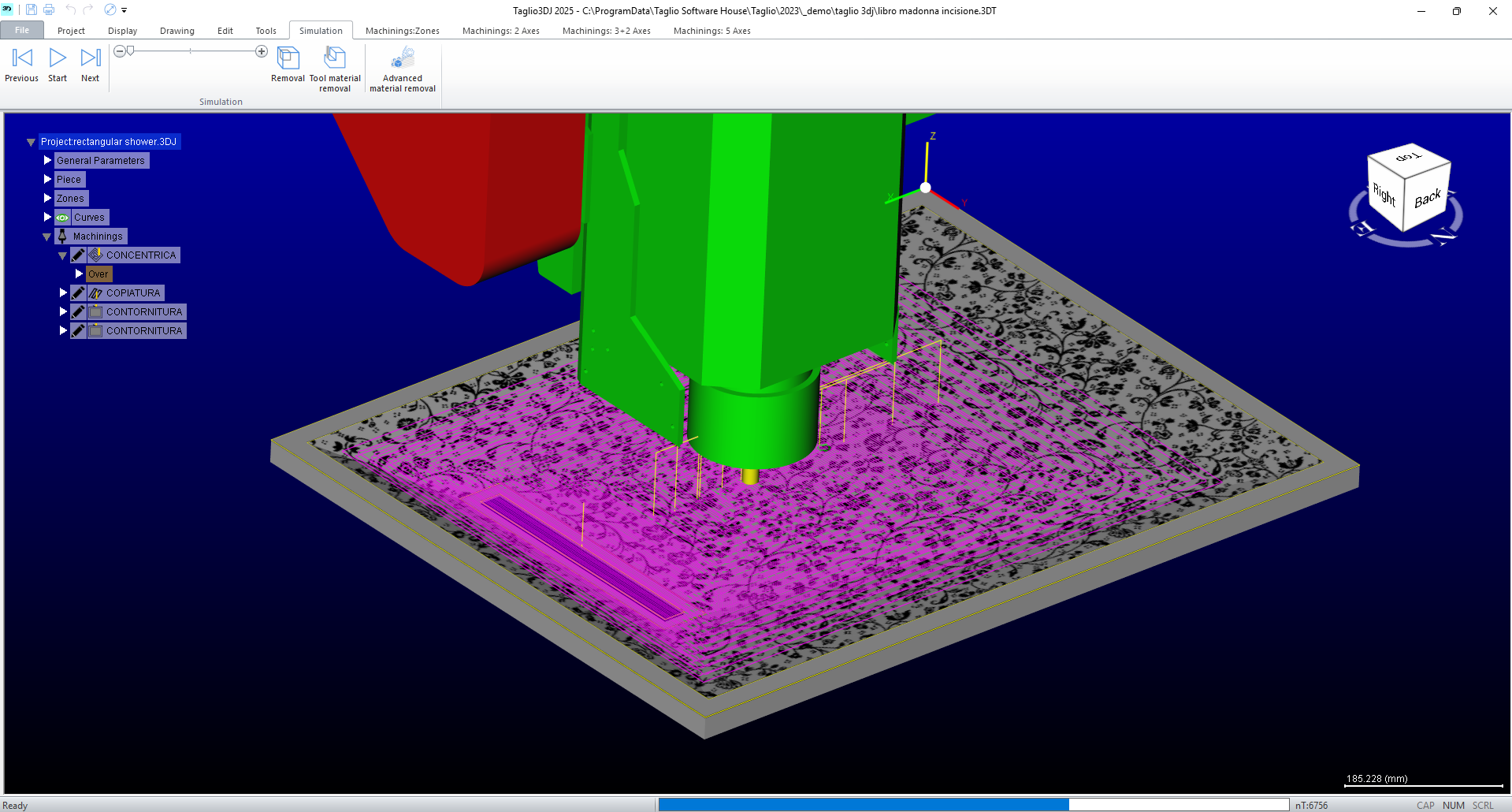Advance to the Next simulation step

91,58
